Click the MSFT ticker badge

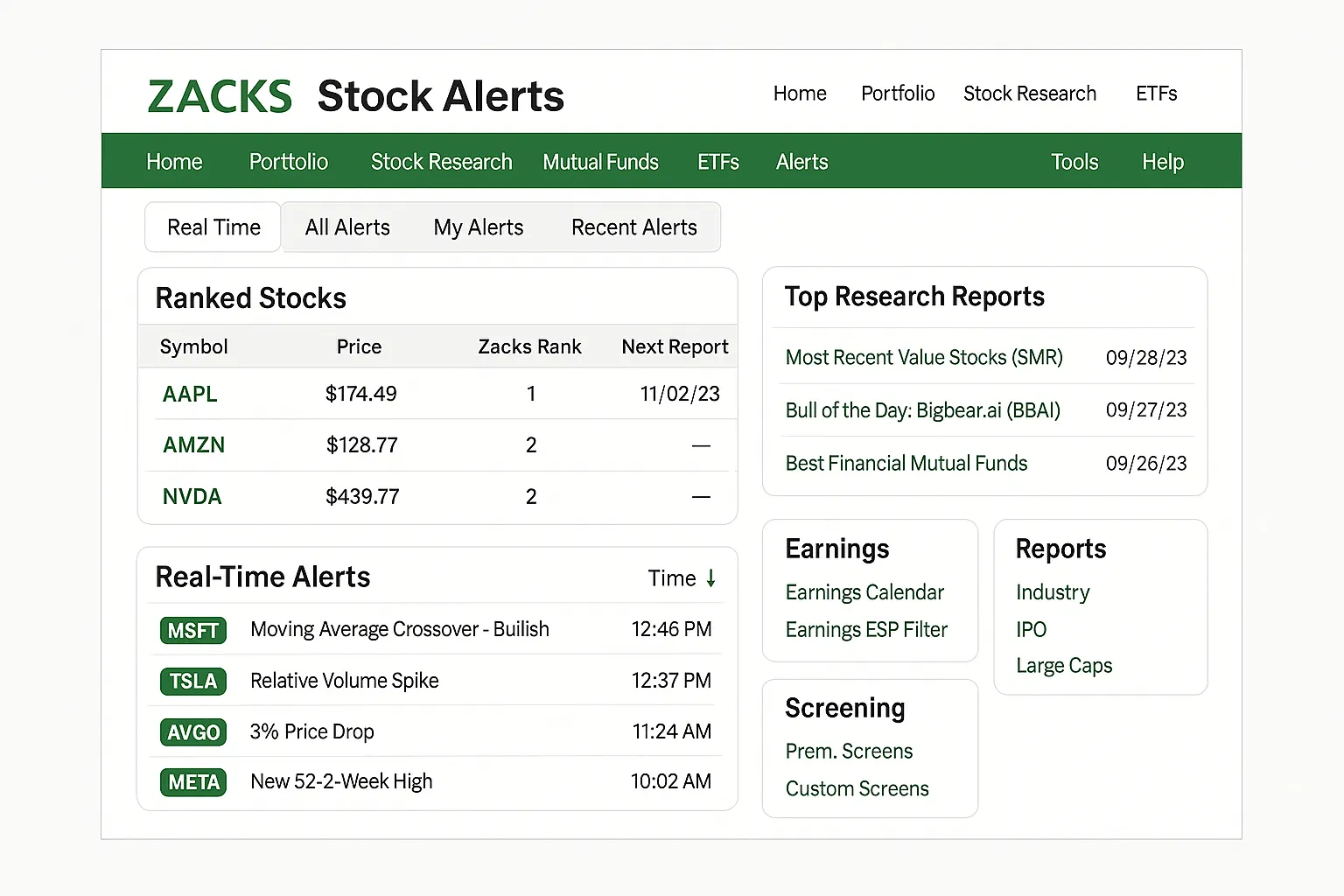click(x=193, y=630)
